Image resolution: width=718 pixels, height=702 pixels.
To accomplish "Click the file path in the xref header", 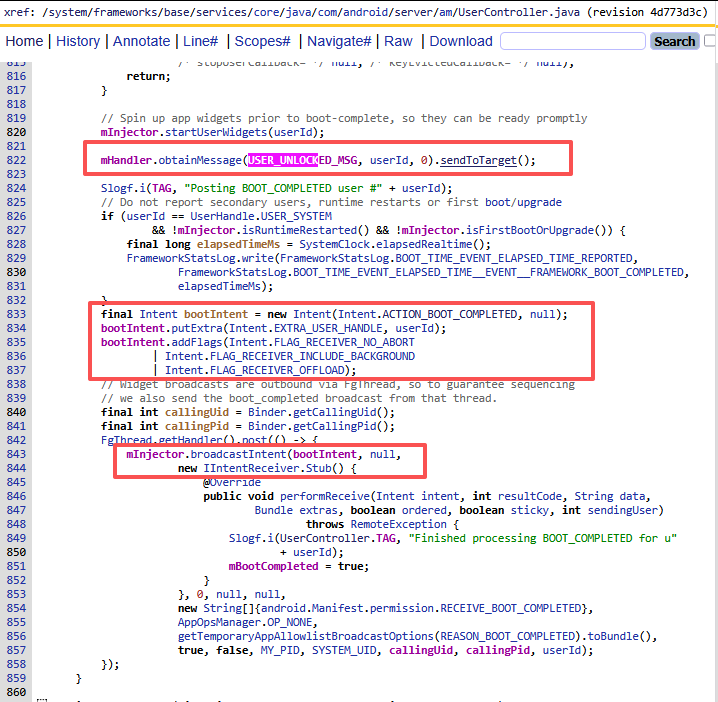I will click(311, 12).
